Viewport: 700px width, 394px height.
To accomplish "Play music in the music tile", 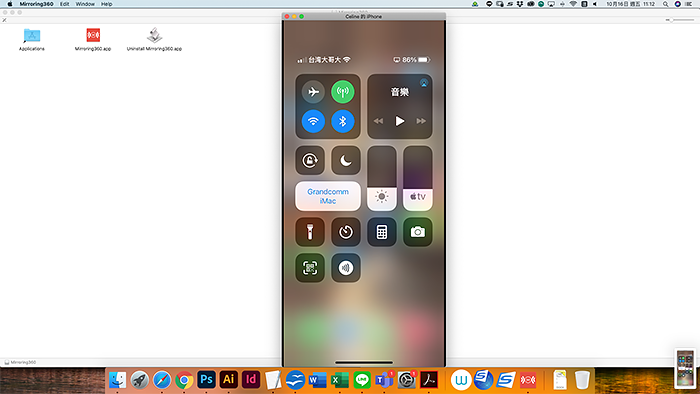I will (400, 121).
